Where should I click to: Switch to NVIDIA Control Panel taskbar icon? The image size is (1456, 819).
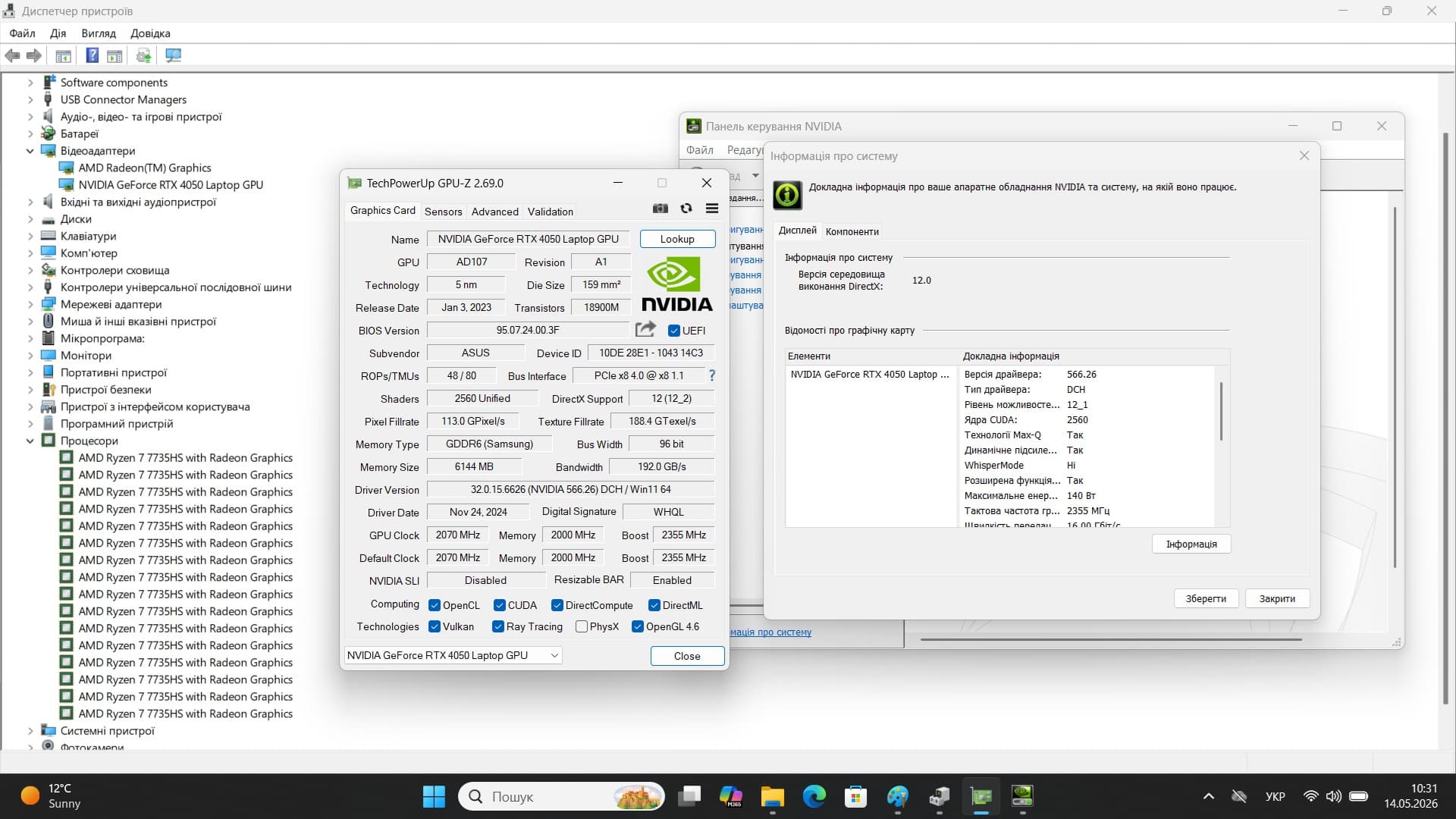[1022, 796]
